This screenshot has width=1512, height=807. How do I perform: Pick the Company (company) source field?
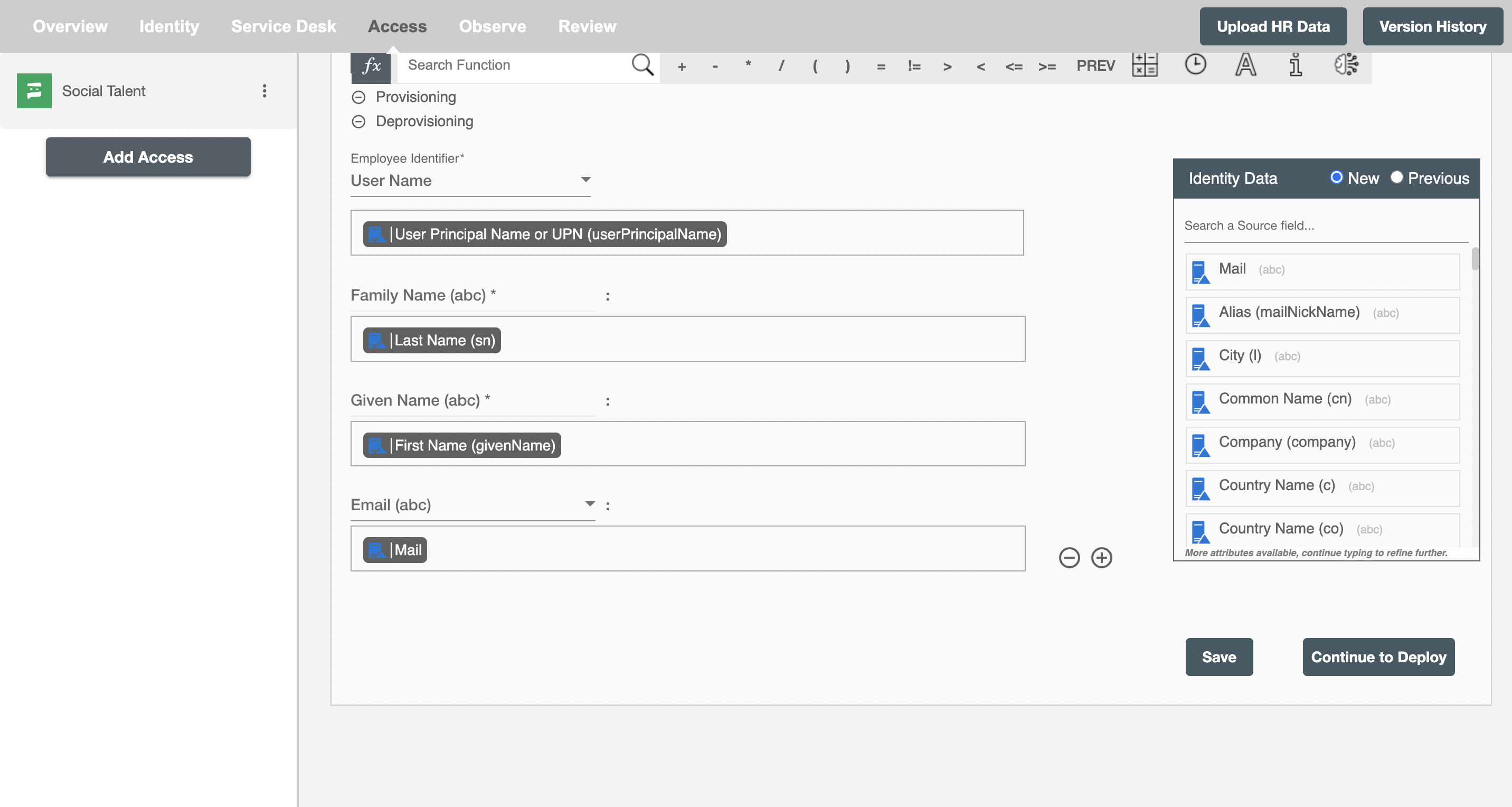click(1322, 445)
